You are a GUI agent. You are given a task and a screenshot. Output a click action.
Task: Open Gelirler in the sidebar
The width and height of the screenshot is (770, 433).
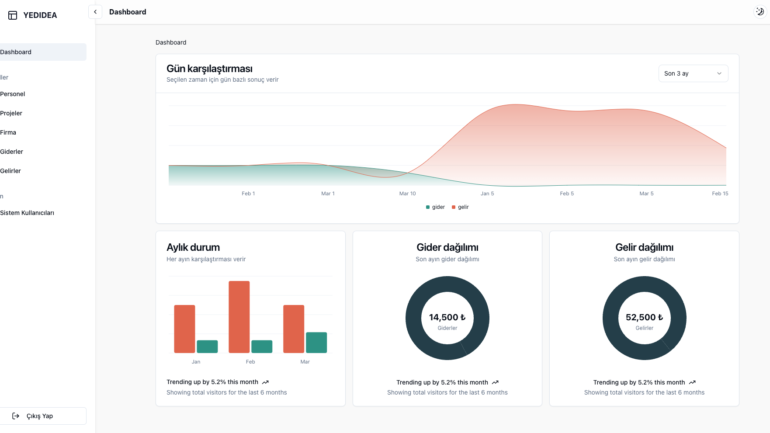(11, 170)
